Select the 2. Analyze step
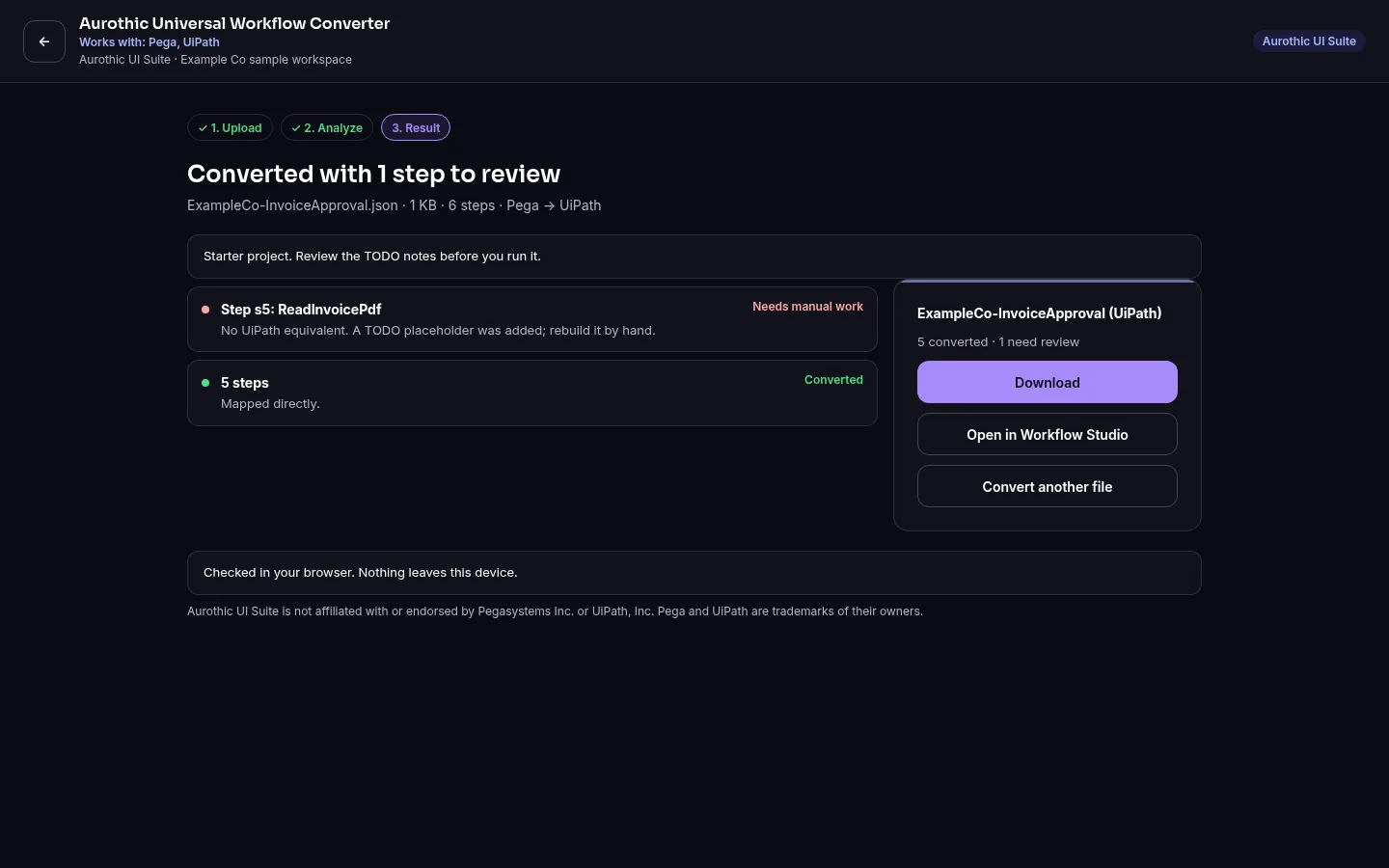The height and width of the screenshot is (868, 1389). [327, 127]
